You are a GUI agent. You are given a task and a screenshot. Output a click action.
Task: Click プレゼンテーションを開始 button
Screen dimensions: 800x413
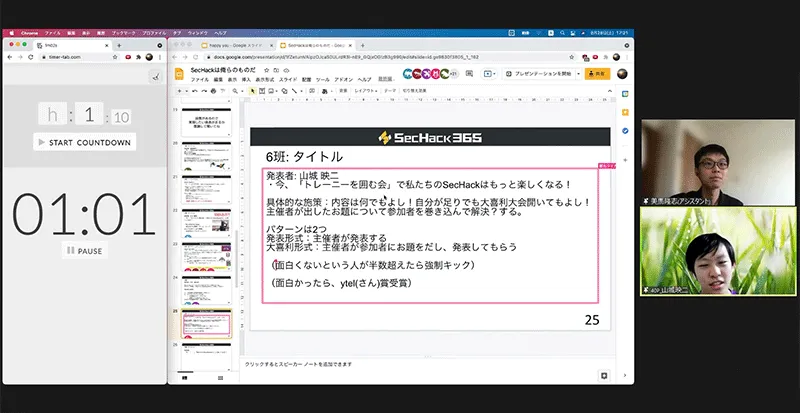(x=539, y=74)
